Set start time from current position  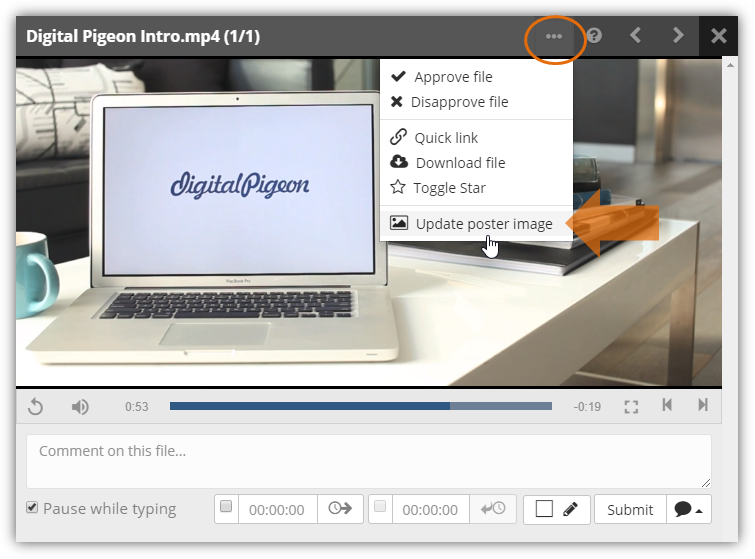point(340,509)
